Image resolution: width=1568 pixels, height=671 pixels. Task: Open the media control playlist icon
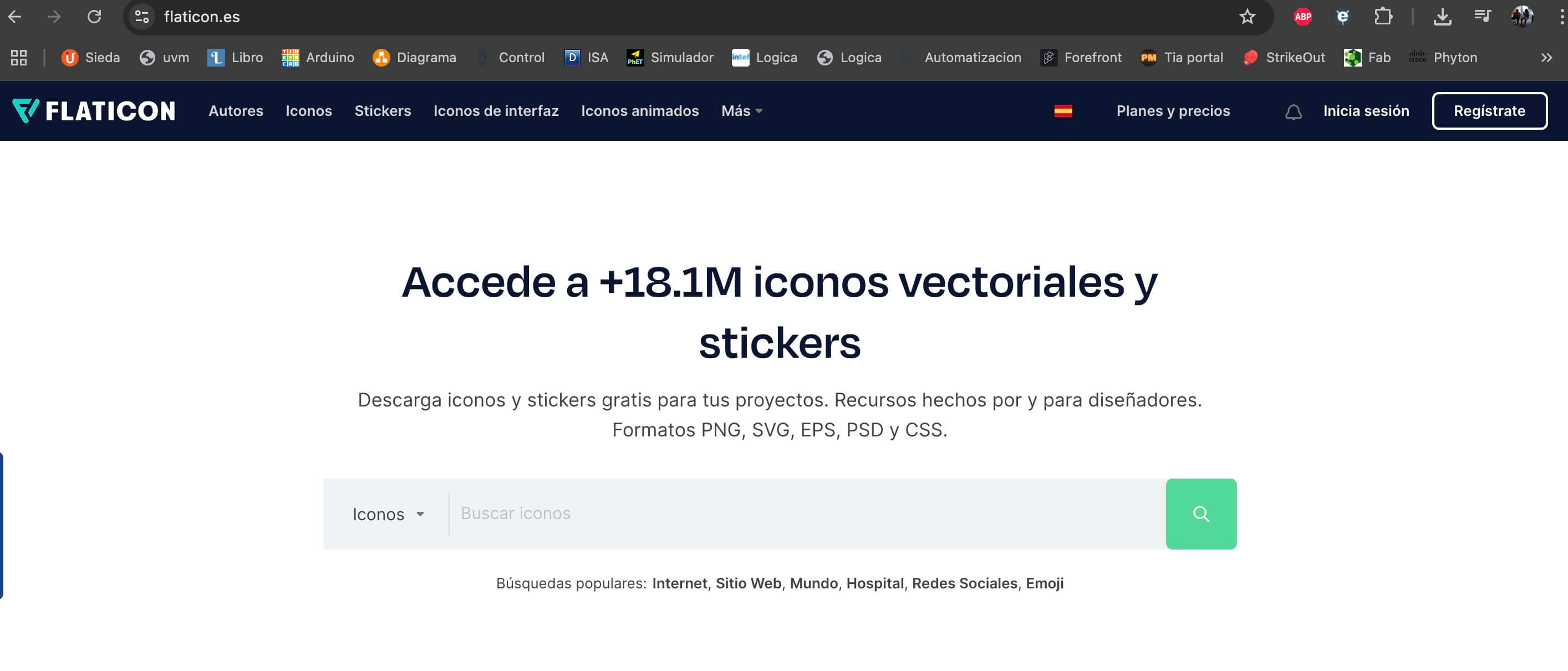click(x=1482, y=17)
